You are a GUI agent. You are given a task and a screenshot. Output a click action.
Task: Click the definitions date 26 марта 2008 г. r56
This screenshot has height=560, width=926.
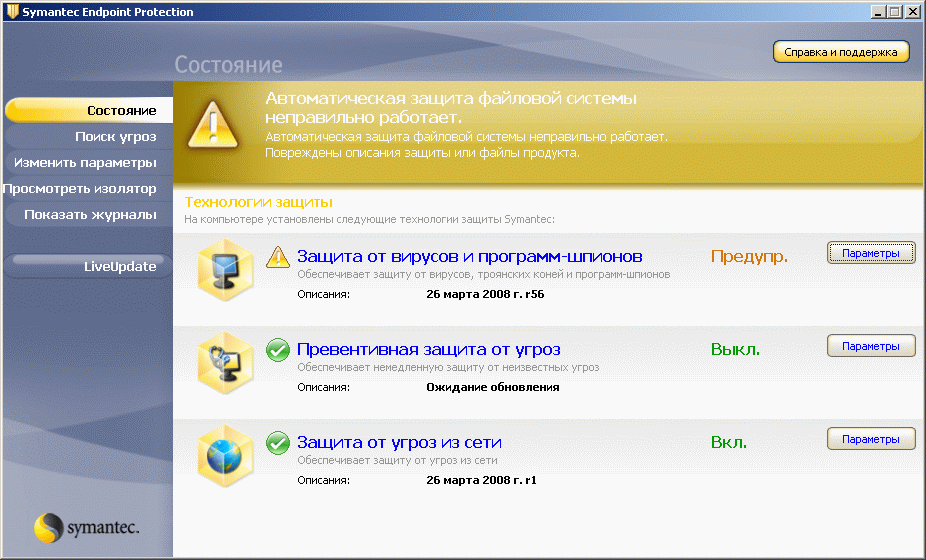pos(485,294)
